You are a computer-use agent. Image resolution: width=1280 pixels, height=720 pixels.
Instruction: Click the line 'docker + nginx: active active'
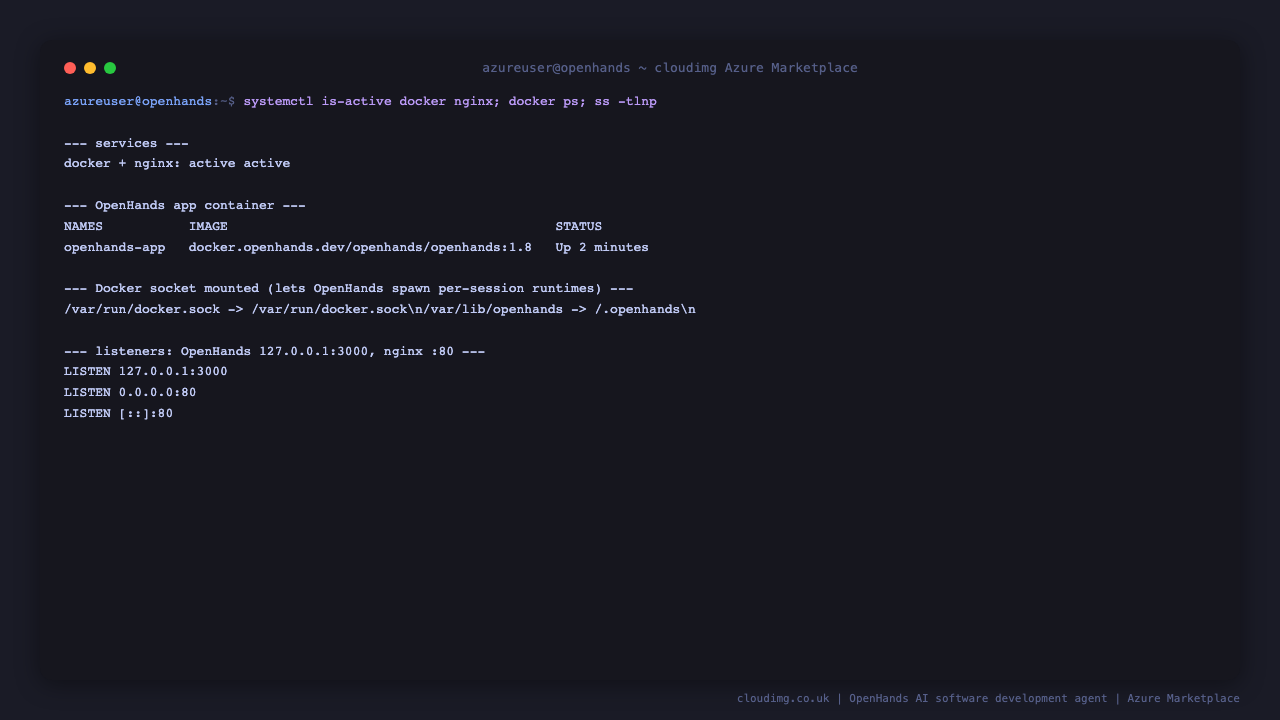177,163
